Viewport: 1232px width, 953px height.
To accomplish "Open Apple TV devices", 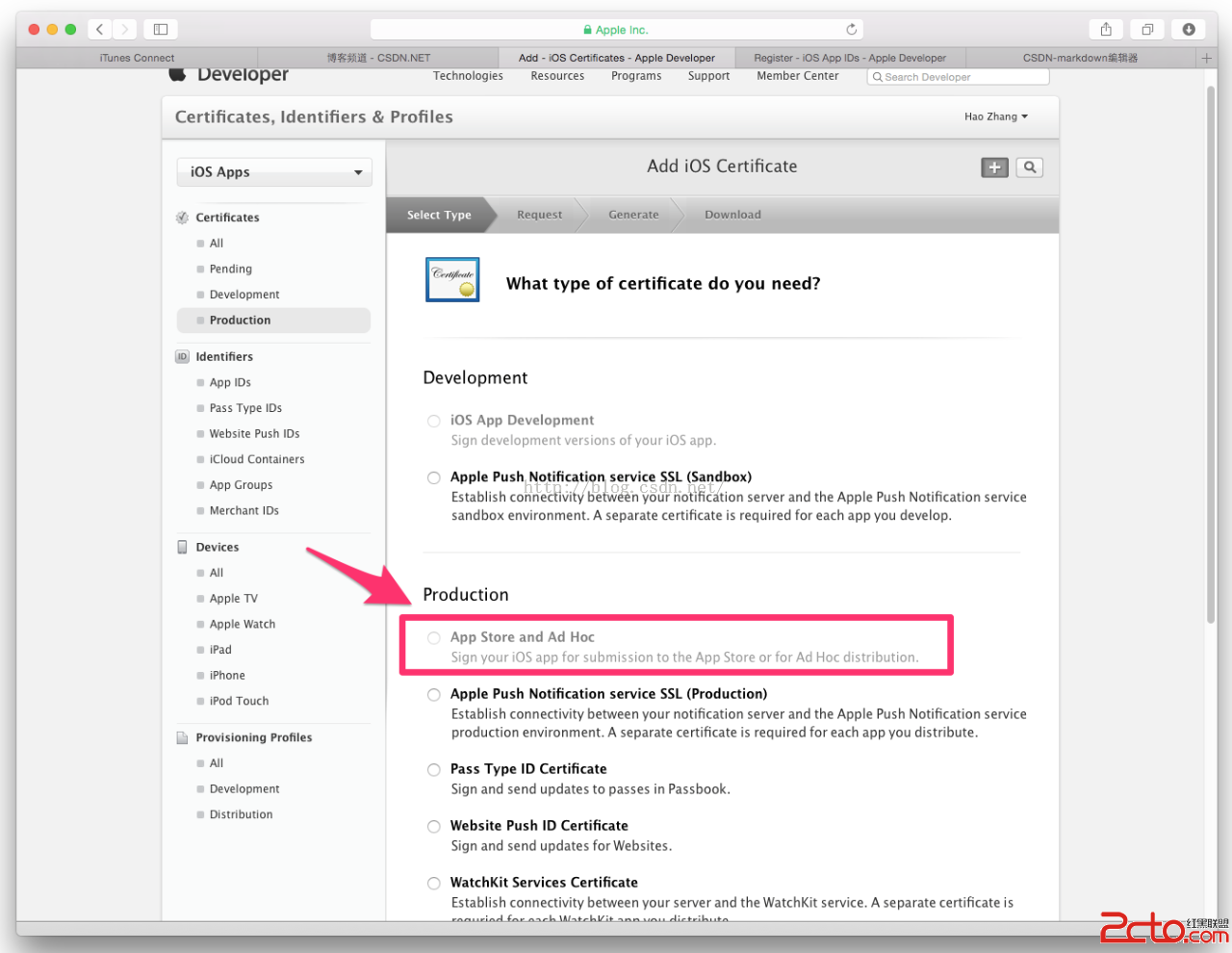I will pyautogui.click(x=234, y=599).
